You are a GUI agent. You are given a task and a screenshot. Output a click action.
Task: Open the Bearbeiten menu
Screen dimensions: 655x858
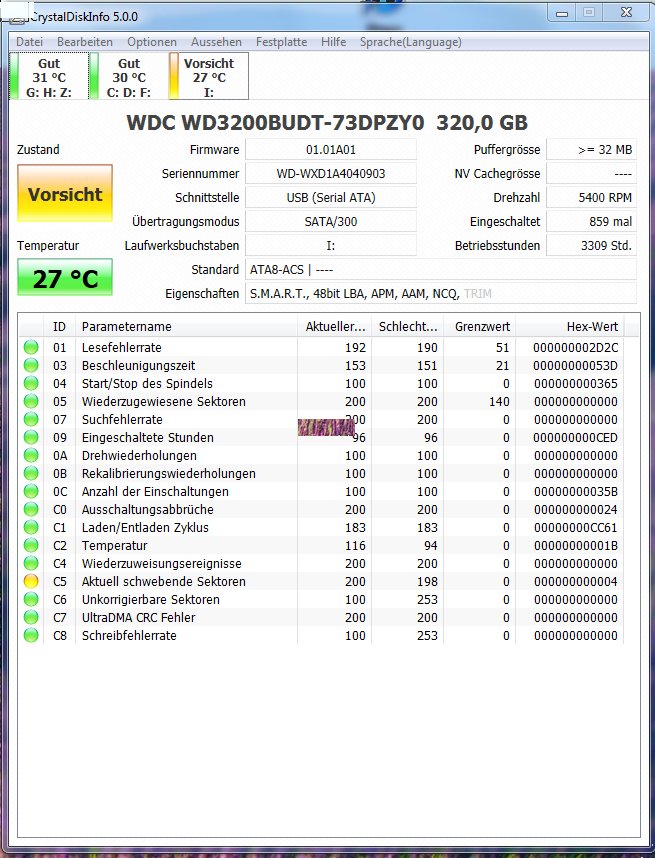pos(85,42)
